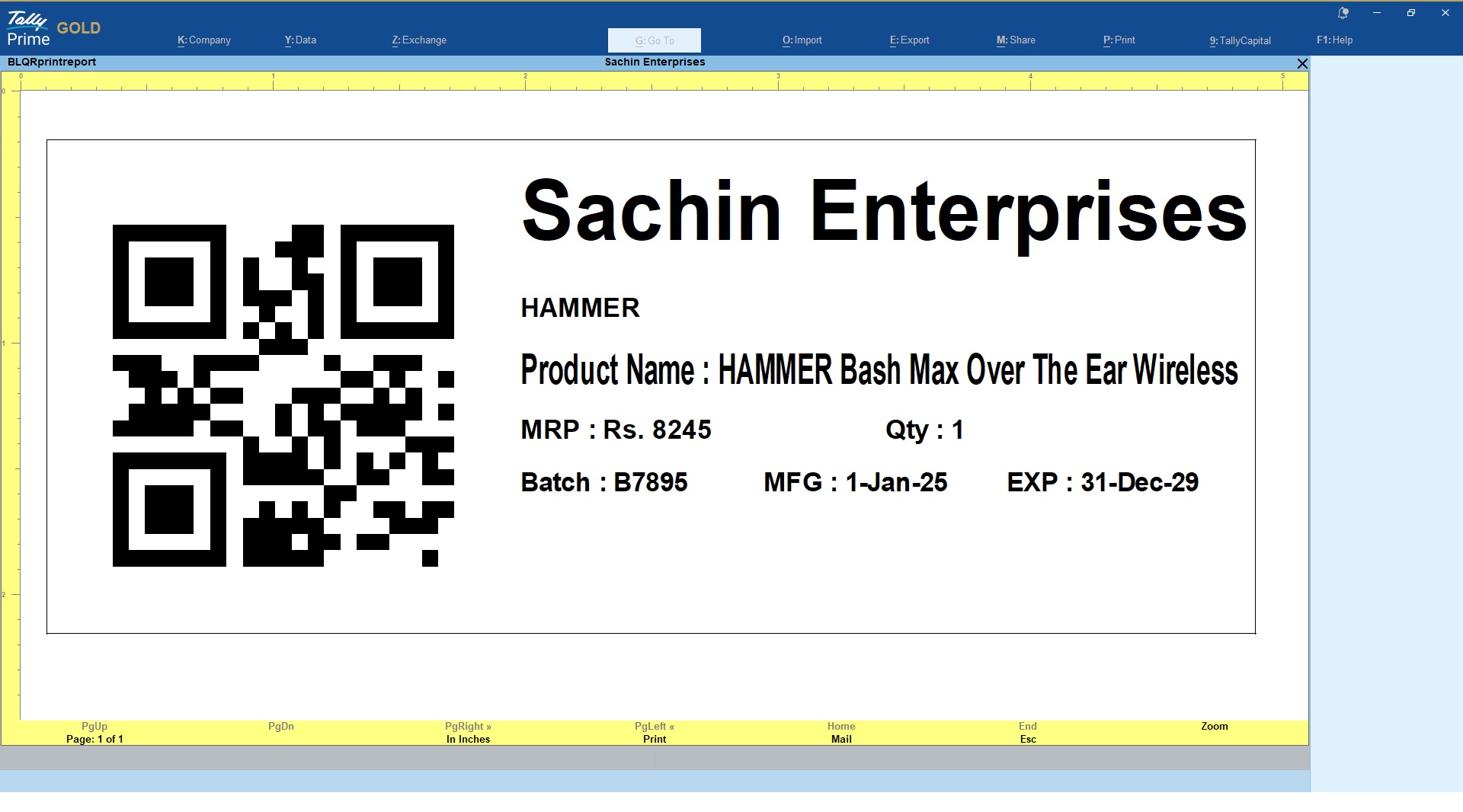Click the Go To search box
Viewport: 1463px width, 812px height.
point(654,40)
